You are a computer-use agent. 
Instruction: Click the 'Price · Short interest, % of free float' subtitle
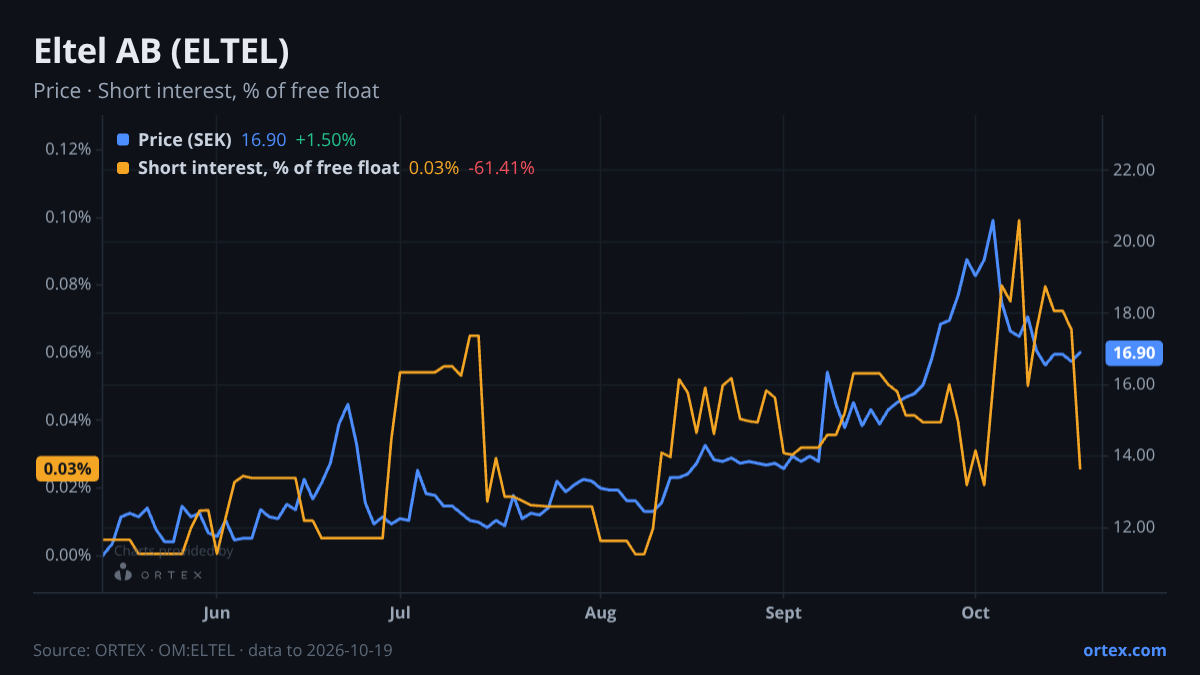point(206,91)
